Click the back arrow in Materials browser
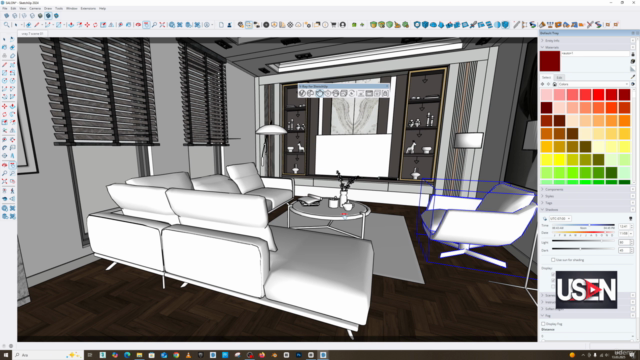640x360 pixels. point(543,84)
